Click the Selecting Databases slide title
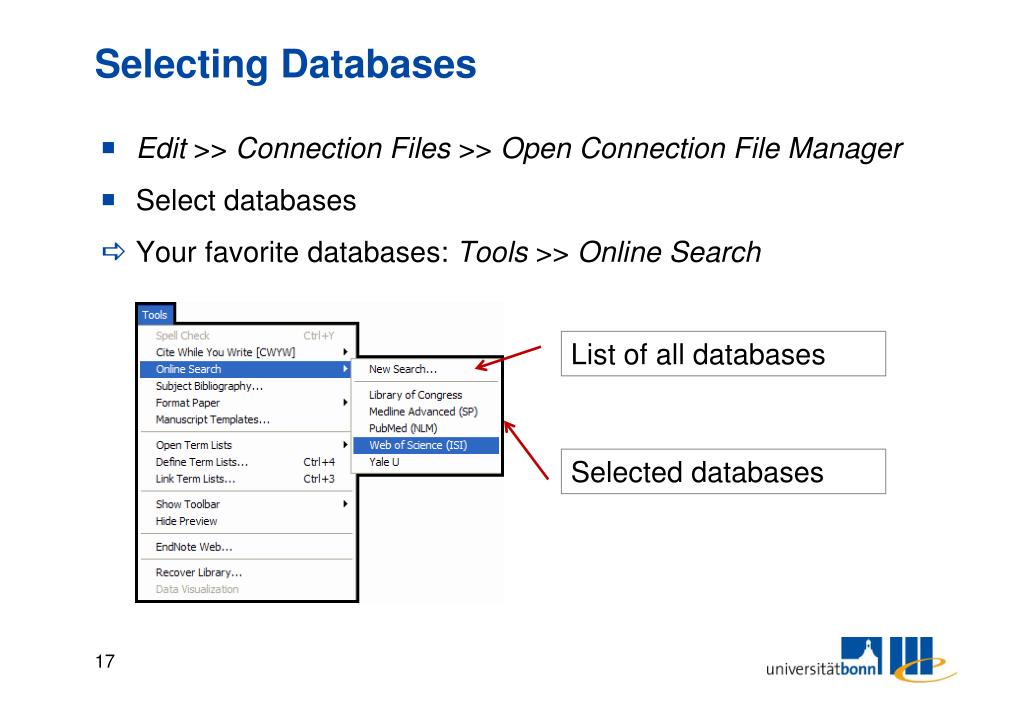Screen dimensions: 1023x708 coord(286,65)
